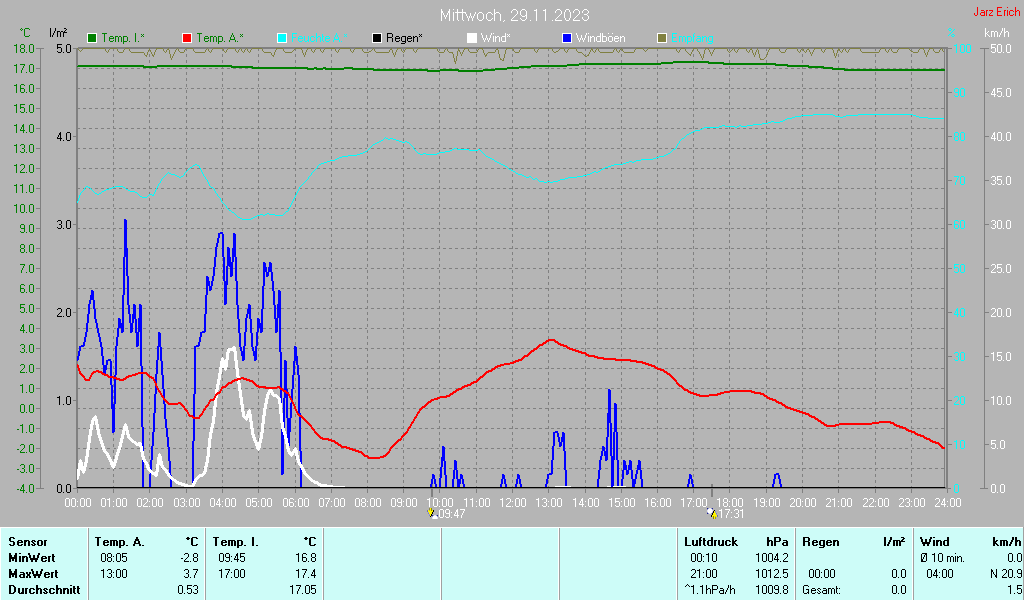Screen dimensions: 1024x600
Task: Click the MaxWert row label
Action: (31, 574)
